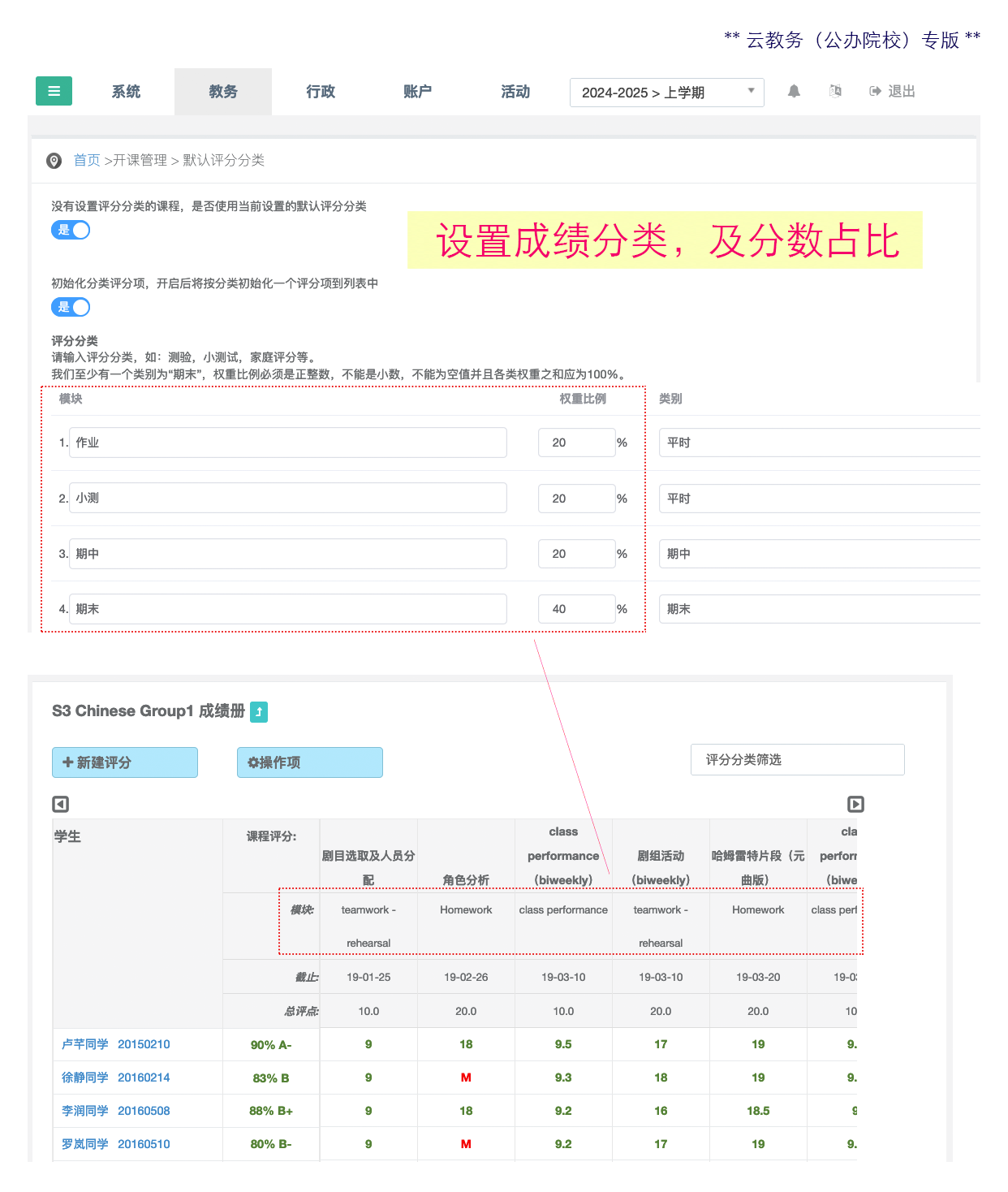This screenshot has width=1008, height=1192.
Task: Open the green hamburger menu
Action: click(x=54, y=91)
